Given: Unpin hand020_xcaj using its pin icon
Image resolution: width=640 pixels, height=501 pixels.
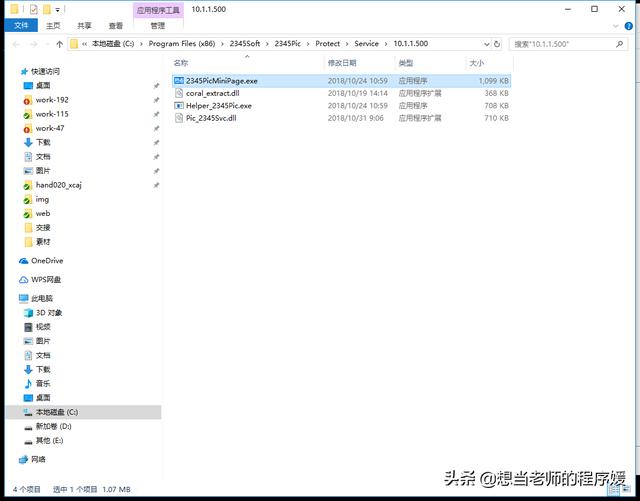Looking at the screenshot, I should pos(156,185).
